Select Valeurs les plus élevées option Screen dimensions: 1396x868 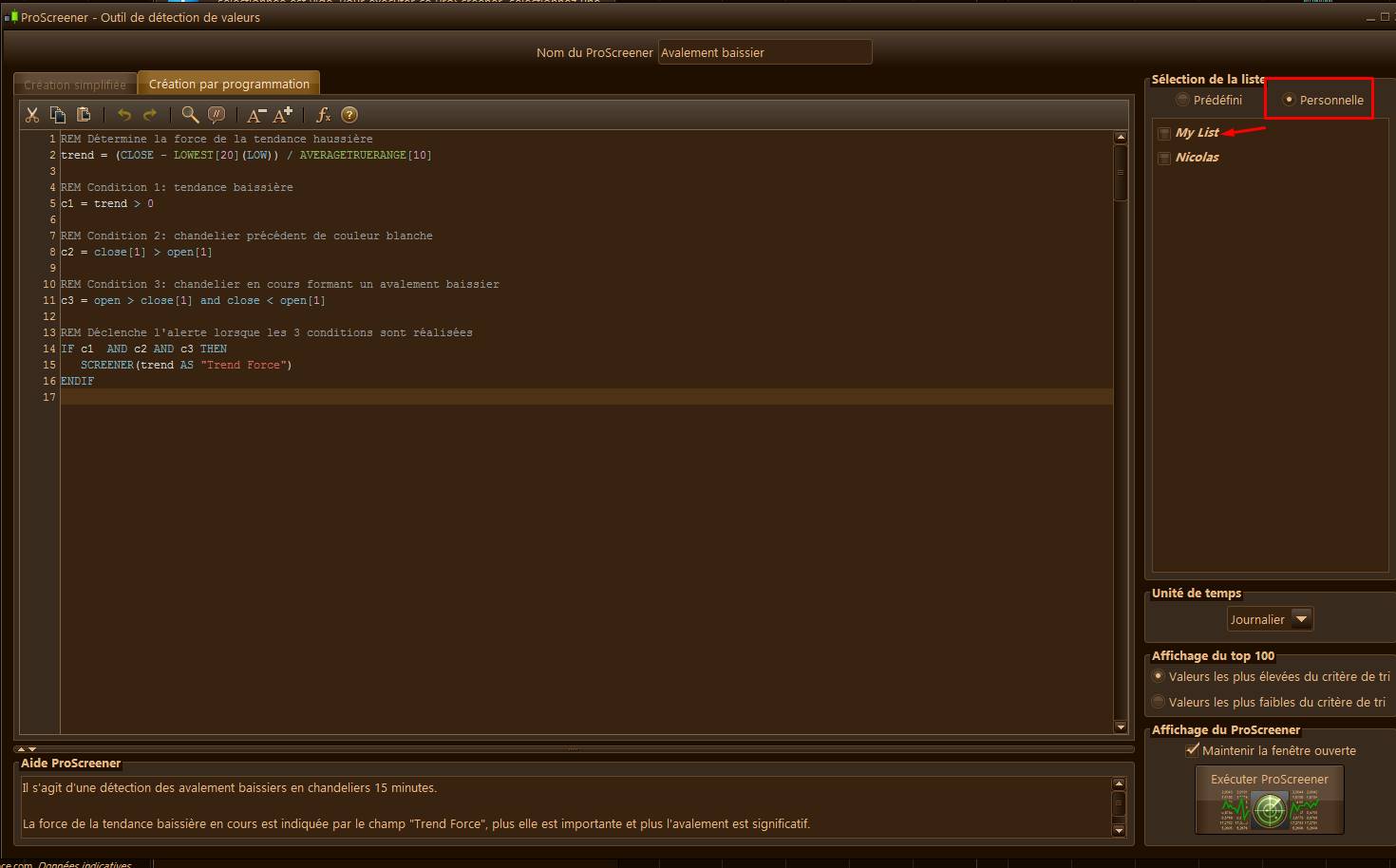[1158, 676]
